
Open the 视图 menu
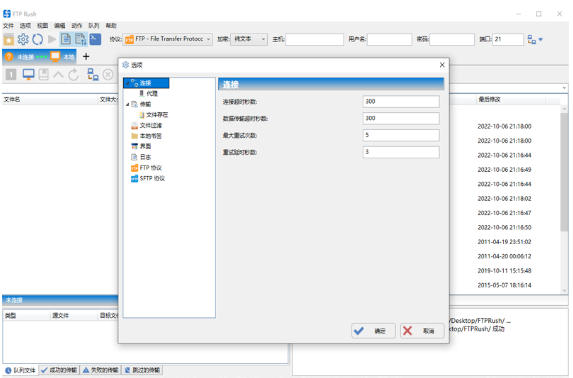[42, 26]
